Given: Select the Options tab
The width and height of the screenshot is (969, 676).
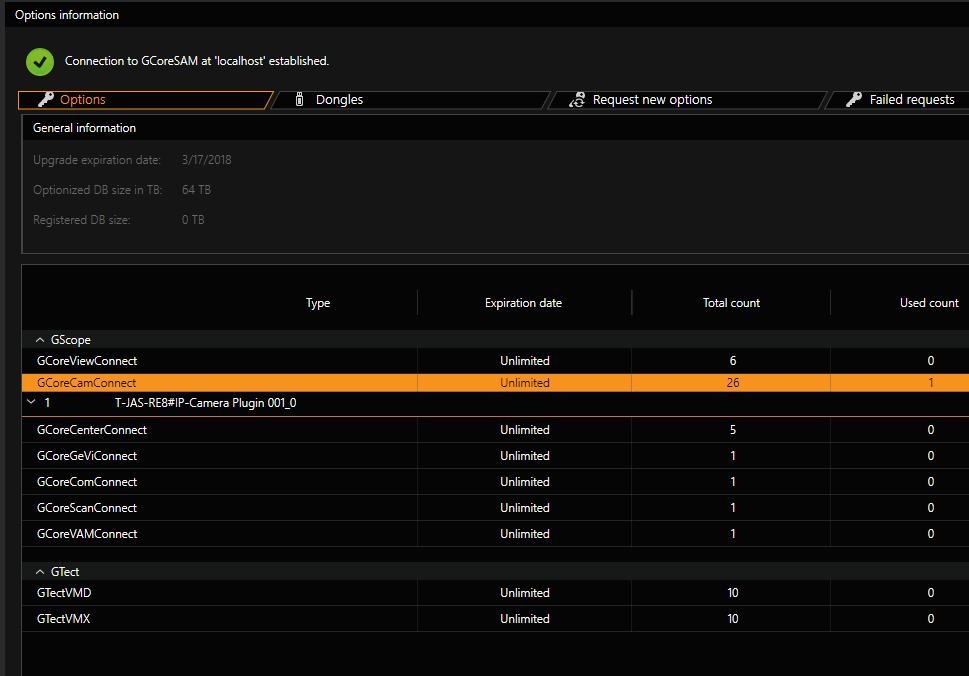Looking at the screenshot, I should pos(145,100).
